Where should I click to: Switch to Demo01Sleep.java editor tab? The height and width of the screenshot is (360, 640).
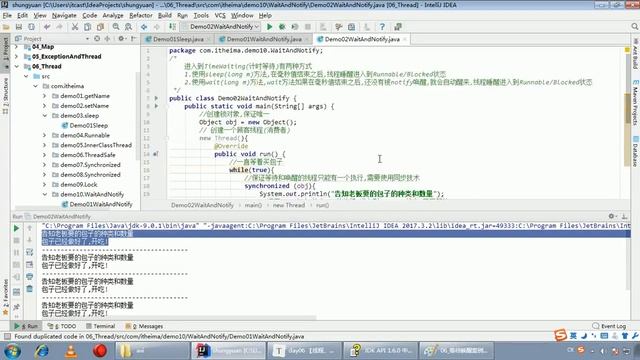[178, 39]
